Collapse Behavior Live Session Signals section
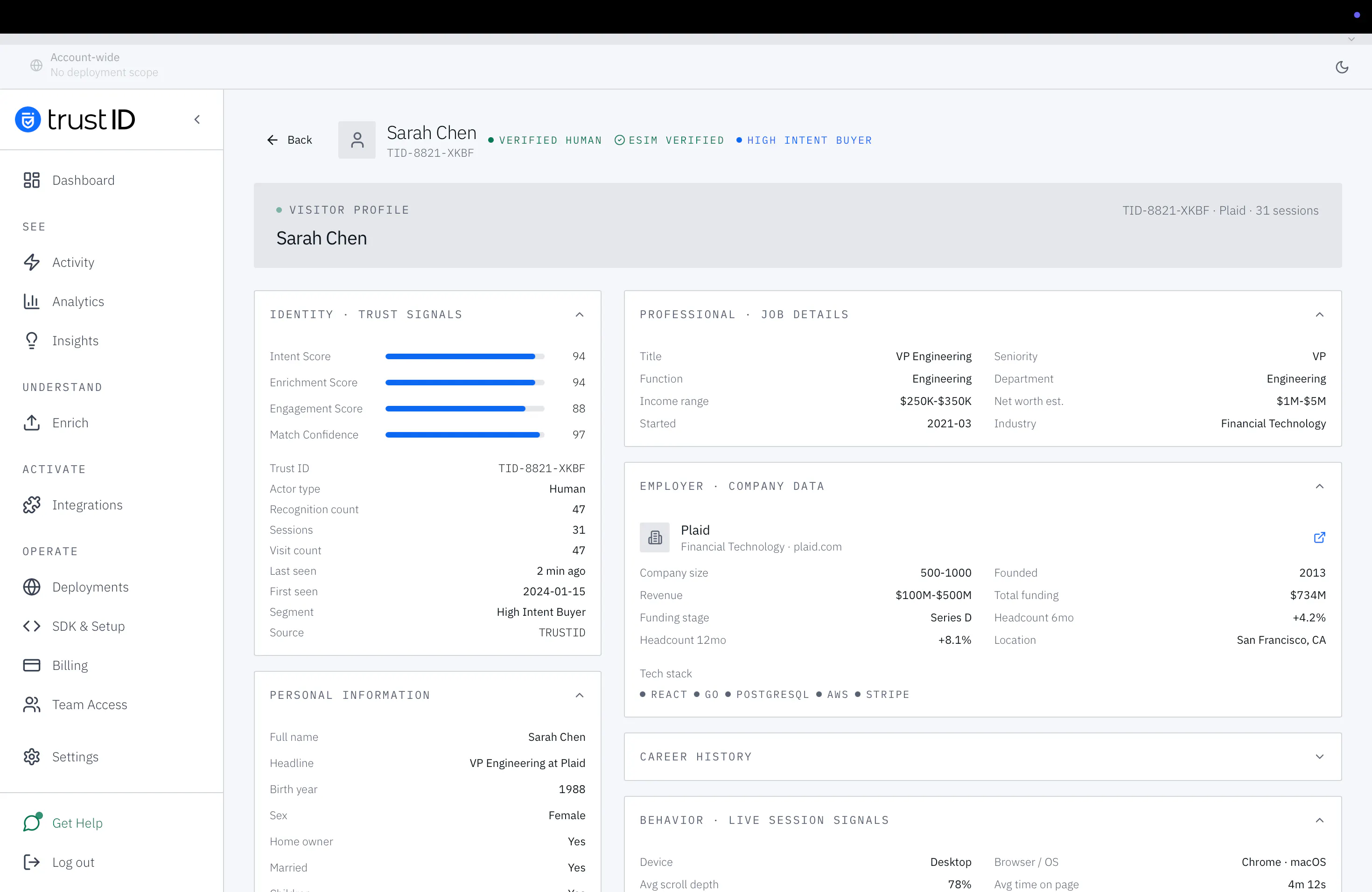The image size is (1372, 892). pos(1320,820)
